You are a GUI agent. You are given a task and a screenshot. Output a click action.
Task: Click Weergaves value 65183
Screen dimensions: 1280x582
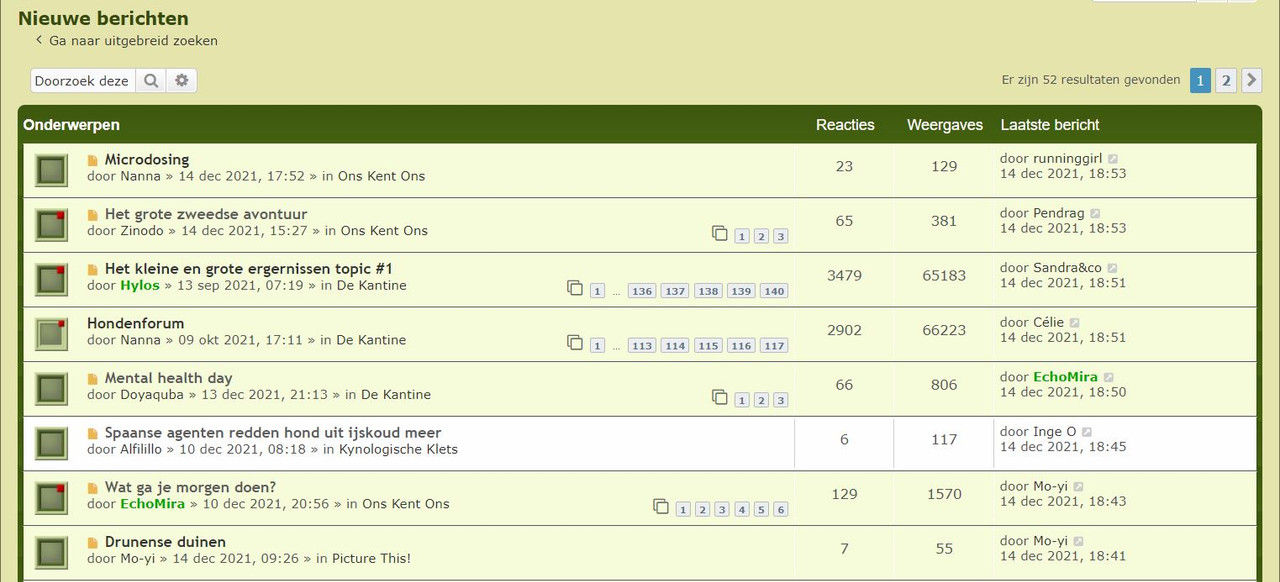pyautogui.click(x=944, y=276)
